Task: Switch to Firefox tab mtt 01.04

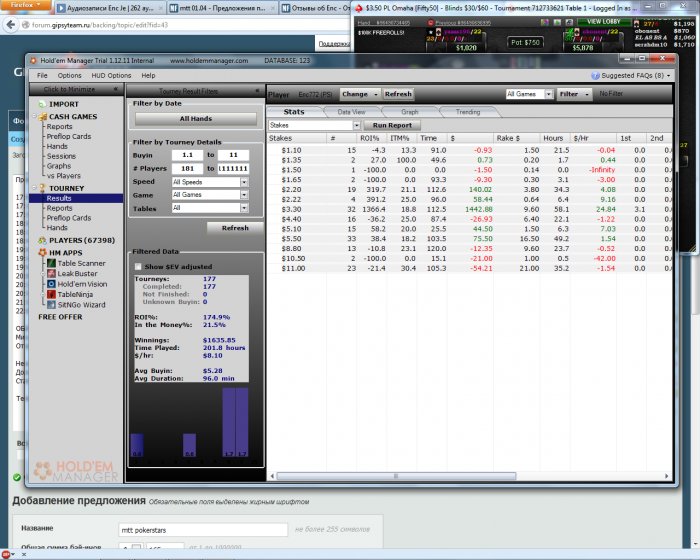Action: 222,8
